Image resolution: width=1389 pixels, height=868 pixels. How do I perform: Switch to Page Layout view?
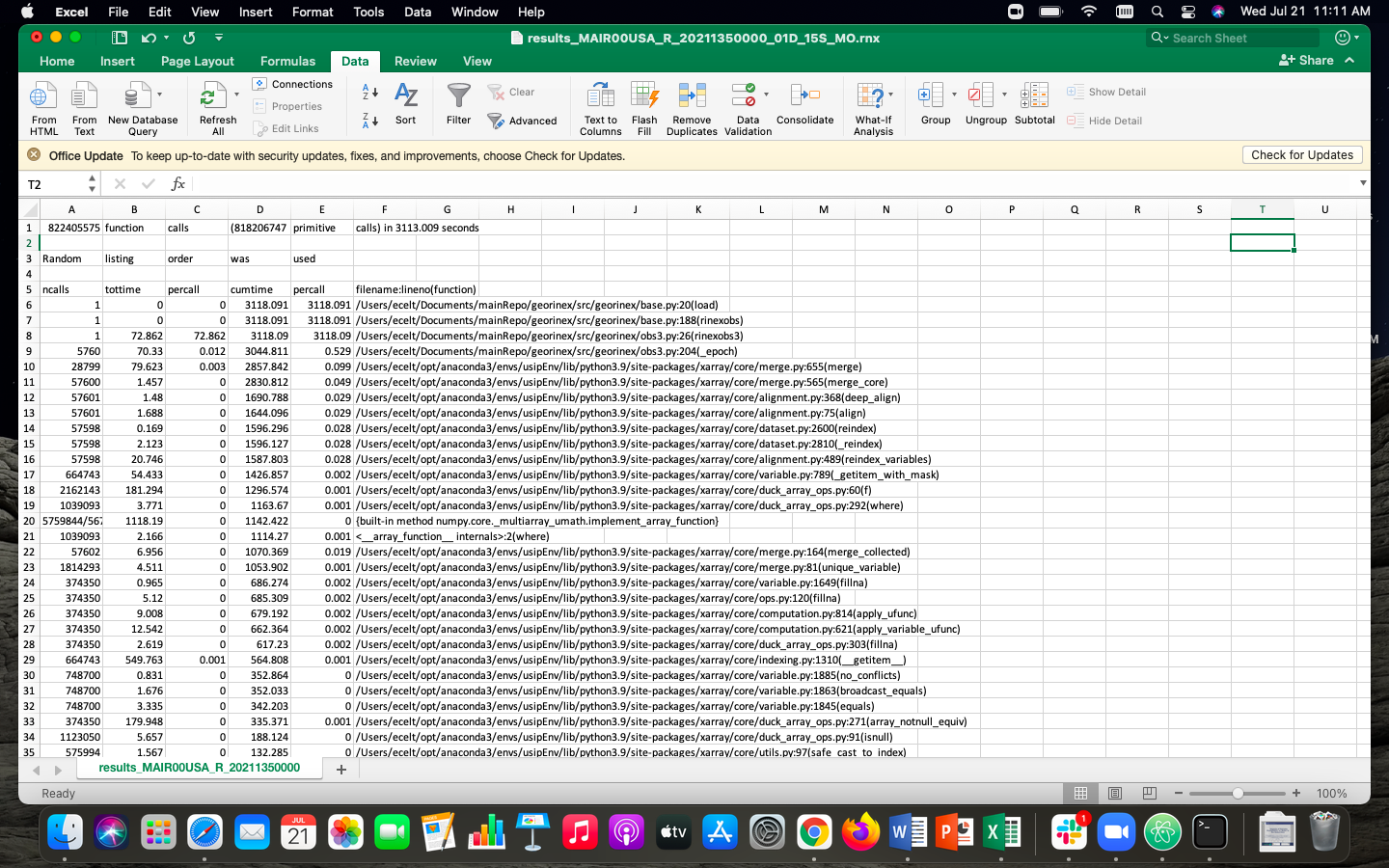click(1115, 793)
